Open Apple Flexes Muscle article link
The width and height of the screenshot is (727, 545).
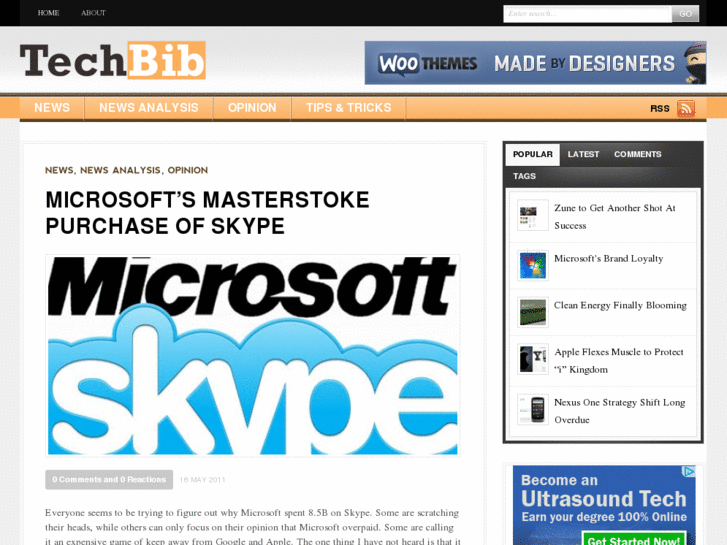coord(619,360)
